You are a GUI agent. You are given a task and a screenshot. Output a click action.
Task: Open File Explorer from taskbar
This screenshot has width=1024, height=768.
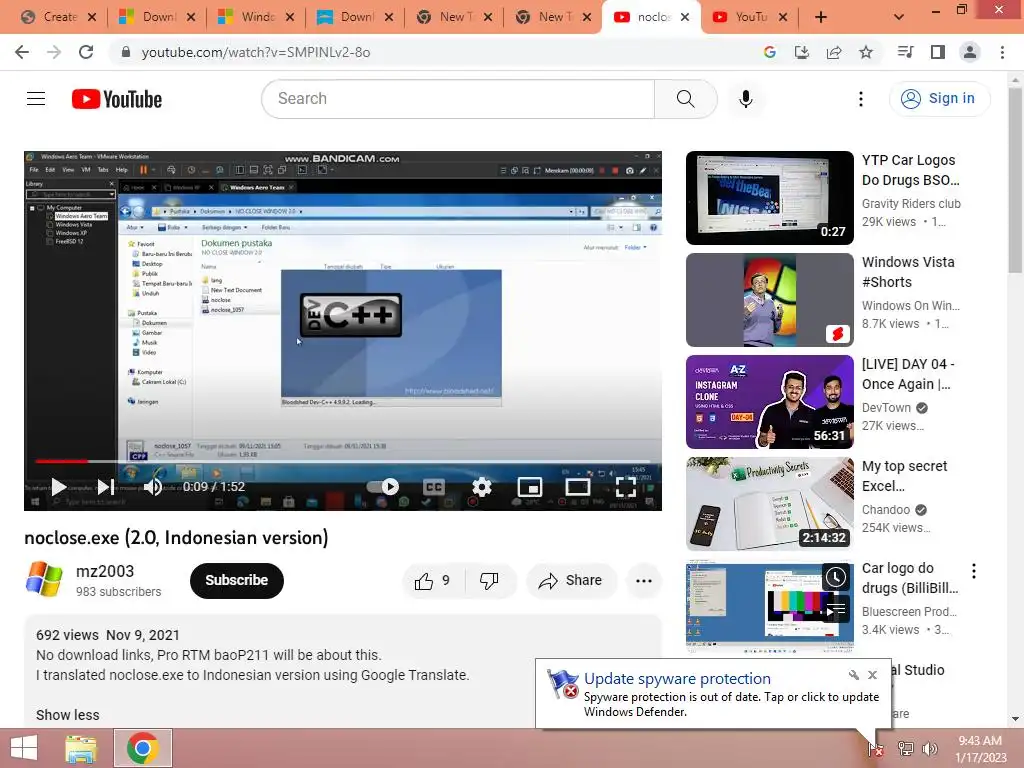[x=81, y=748]
